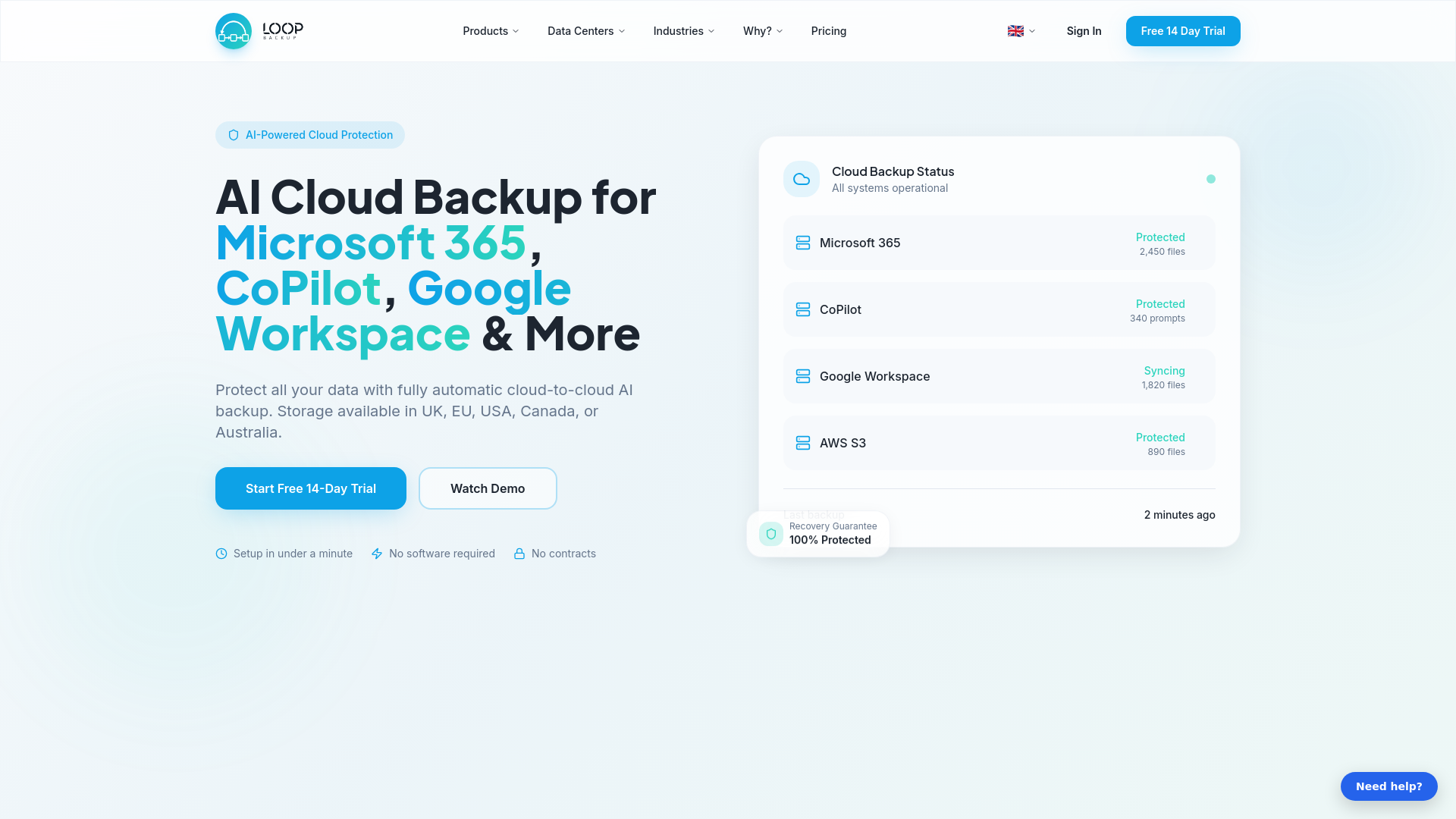Screen dimensions: 1456x819
Task: Click the '100% Protected' text
Action: click(830, 540)
